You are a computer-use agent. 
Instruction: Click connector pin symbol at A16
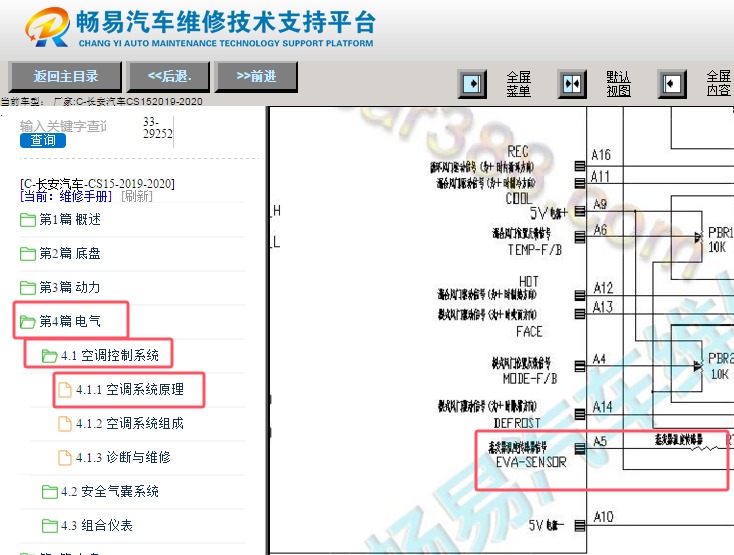coord(580,166)
